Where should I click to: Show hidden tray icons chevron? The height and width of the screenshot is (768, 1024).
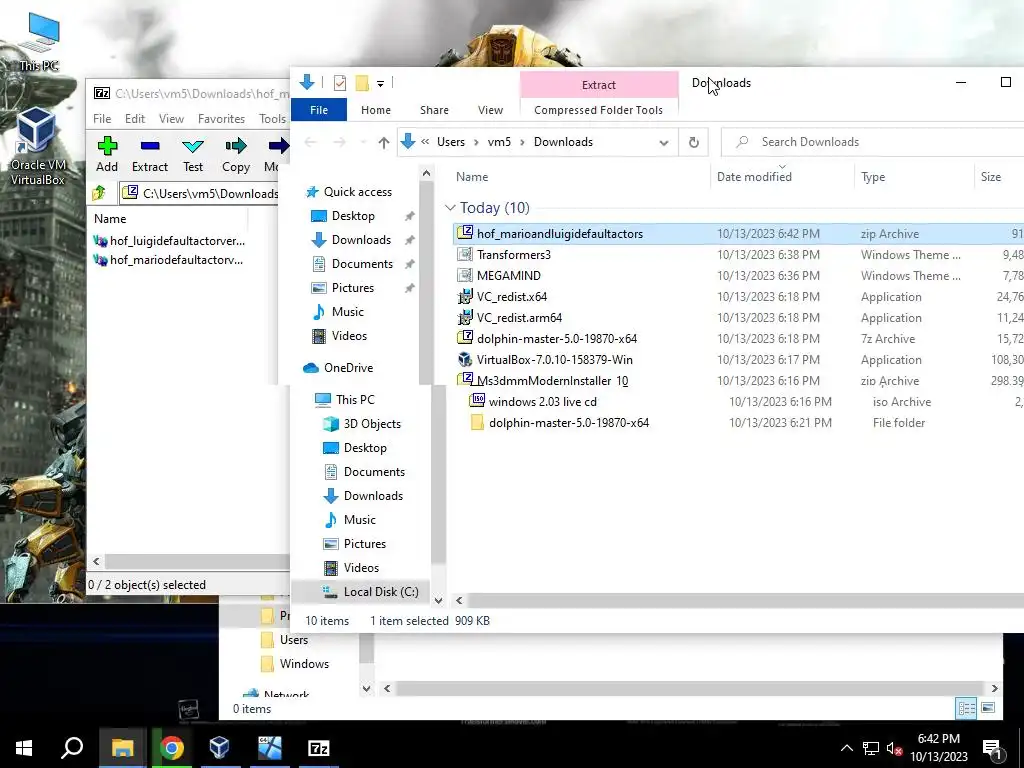(x=846, y=748)
